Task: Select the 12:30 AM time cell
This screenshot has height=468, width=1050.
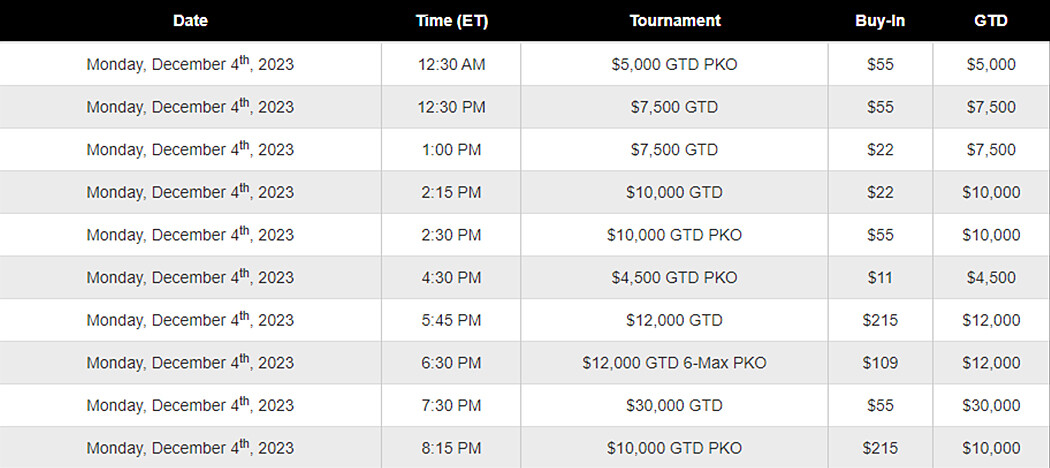Action: (x=451, y=65)
